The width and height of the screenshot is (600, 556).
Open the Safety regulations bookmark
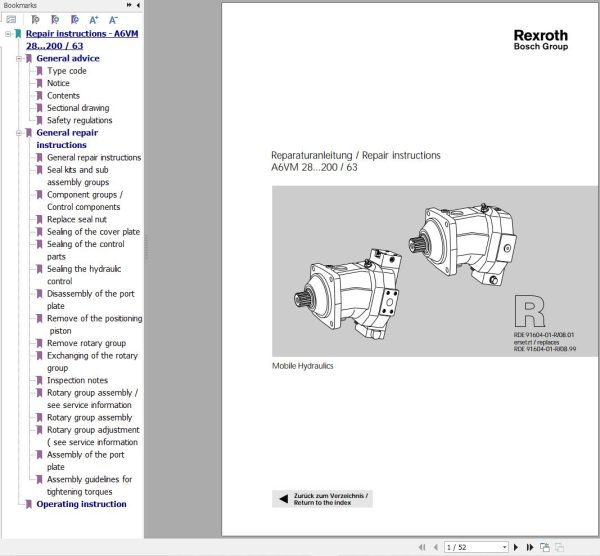coord(80,120)
